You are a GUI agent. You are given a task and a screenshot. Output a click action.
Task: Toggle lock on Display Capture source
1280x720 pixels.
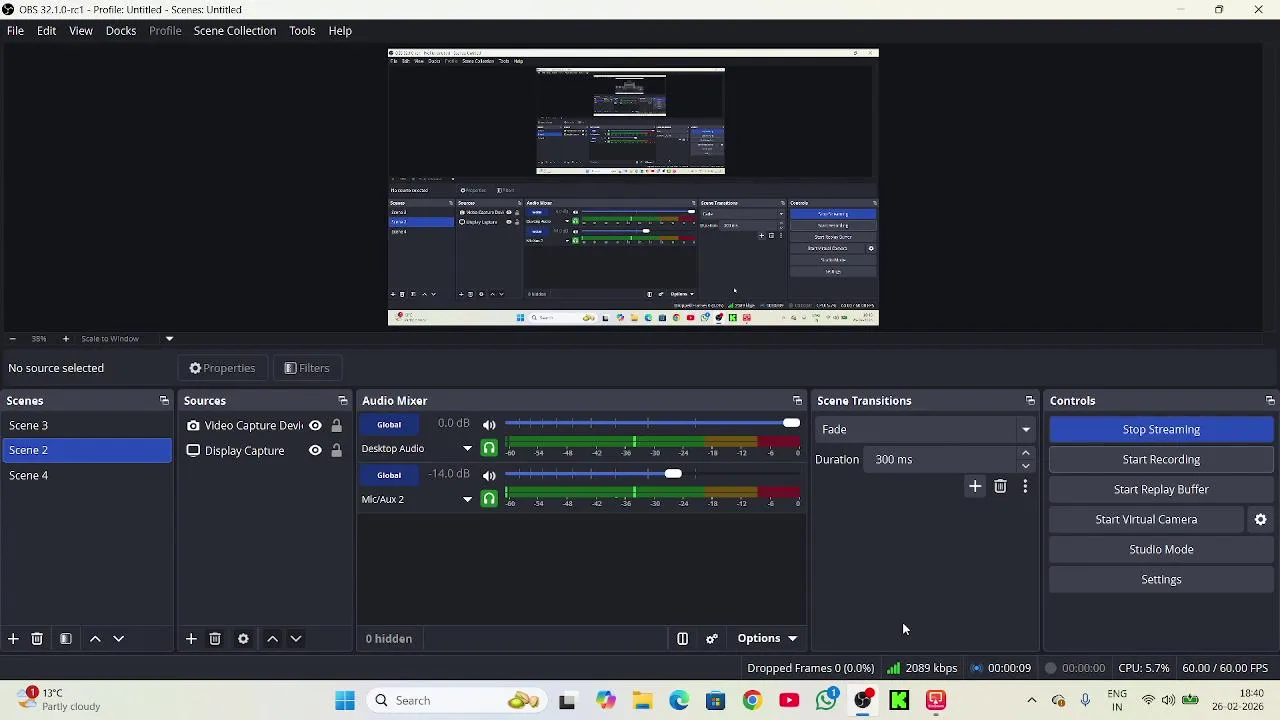(336, 450)
